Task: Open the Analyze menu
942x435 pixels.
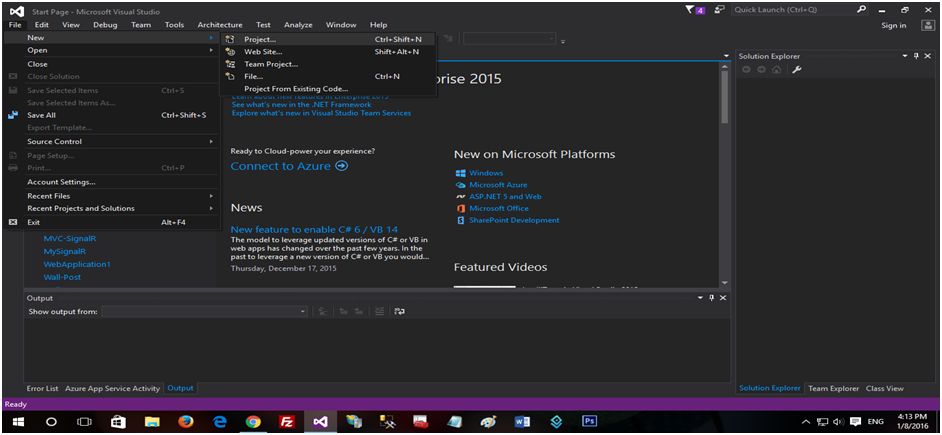Action: (x=298, y=25)
